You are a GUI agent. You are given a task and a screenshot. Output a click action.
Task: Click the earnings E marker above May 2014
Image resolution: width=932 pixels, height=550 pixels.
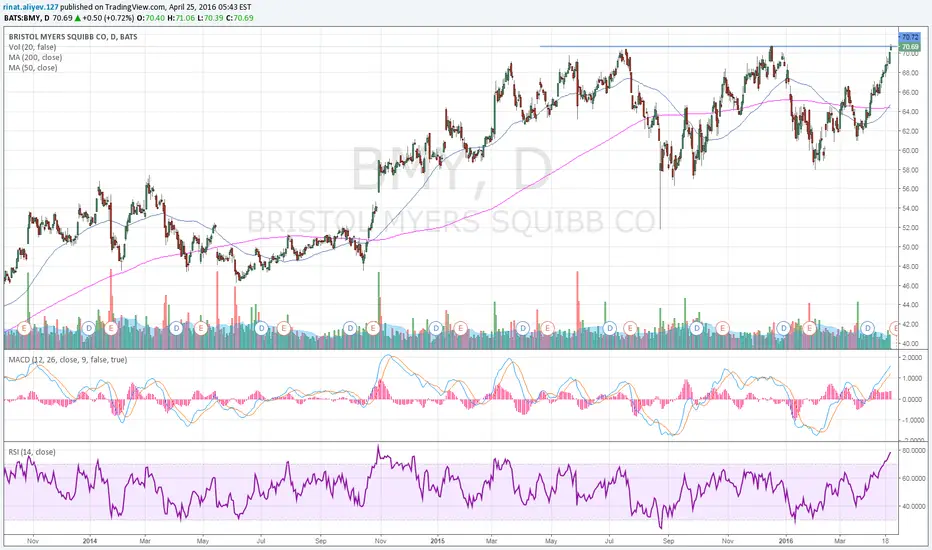tap(200, 328)
